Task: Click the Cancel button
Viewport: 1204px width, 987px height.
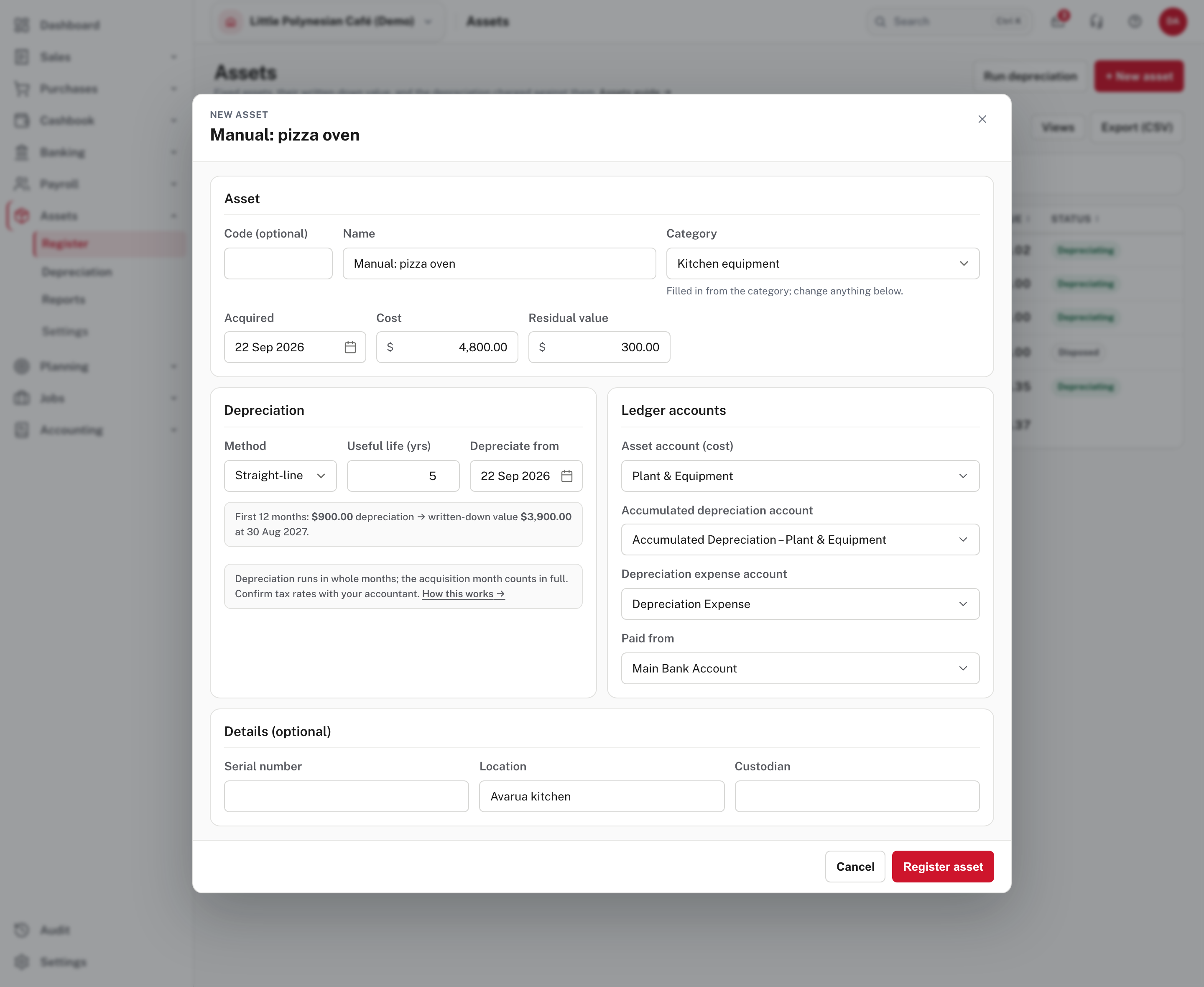Action: (x=855, y=867)
